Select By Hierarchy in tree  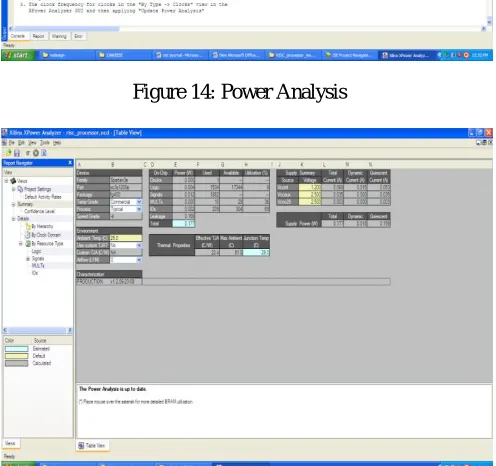(42, 226)
